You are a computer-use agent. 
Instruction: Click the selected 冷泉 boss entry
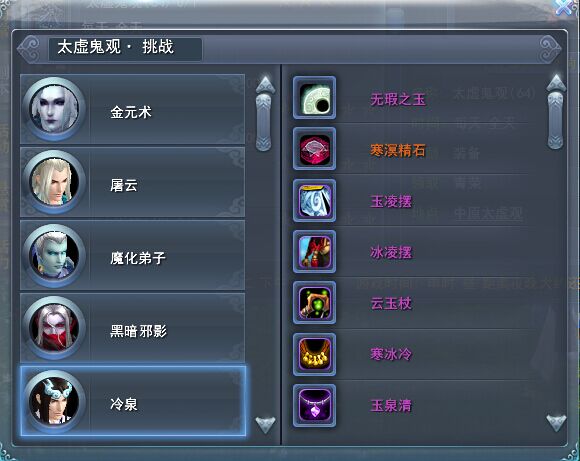[x=133, y=401]
